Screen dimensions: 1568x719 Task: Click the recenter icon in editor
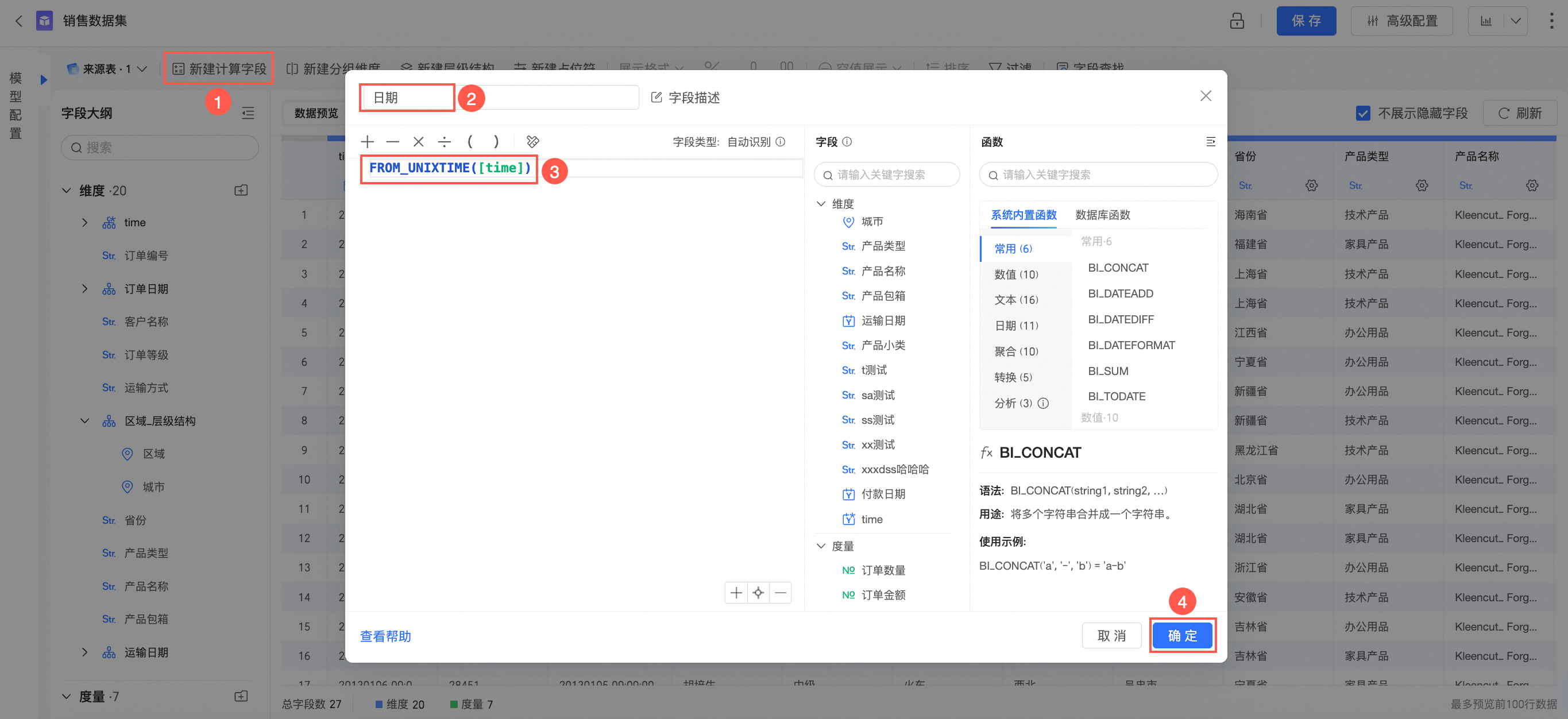pos(758,592)
